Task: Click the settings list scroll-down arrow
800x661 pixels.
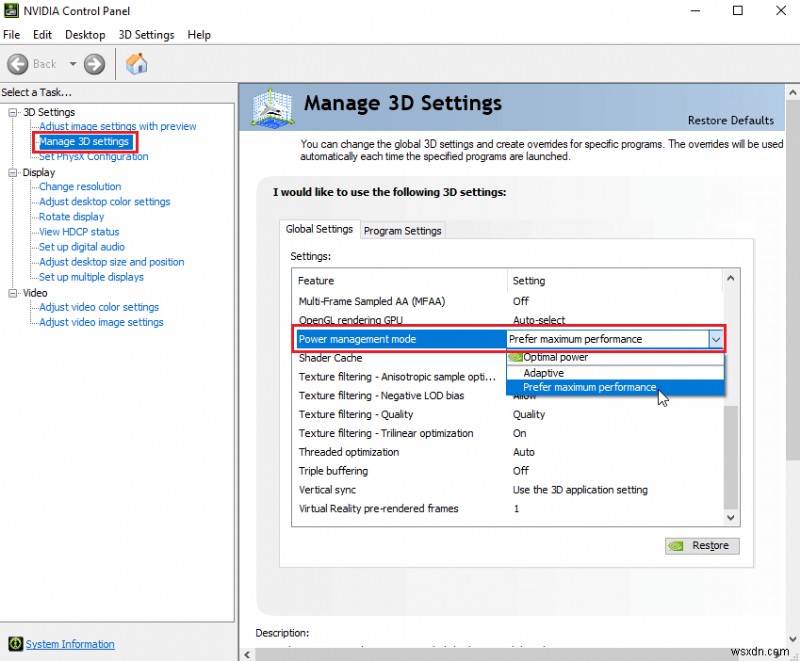Action: pos(731,518)
